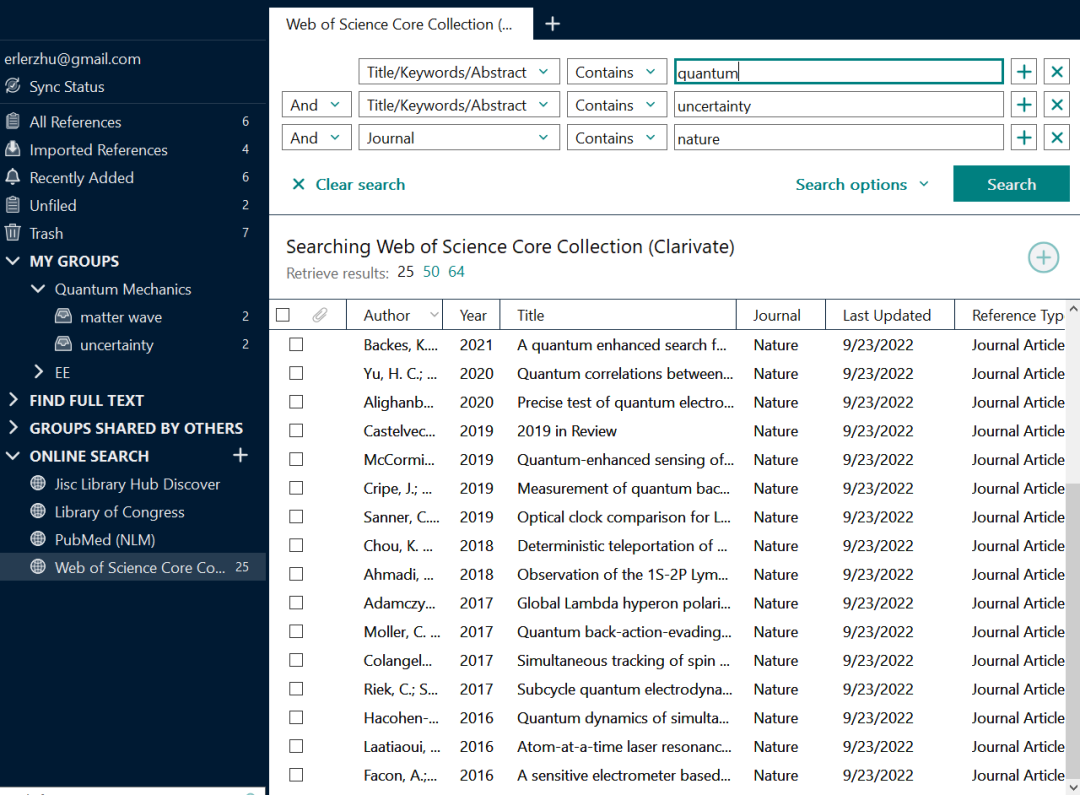Add a search row after the uncertainty row
The width and height of the screenshot is (1080, 795).
[1024, 105]
